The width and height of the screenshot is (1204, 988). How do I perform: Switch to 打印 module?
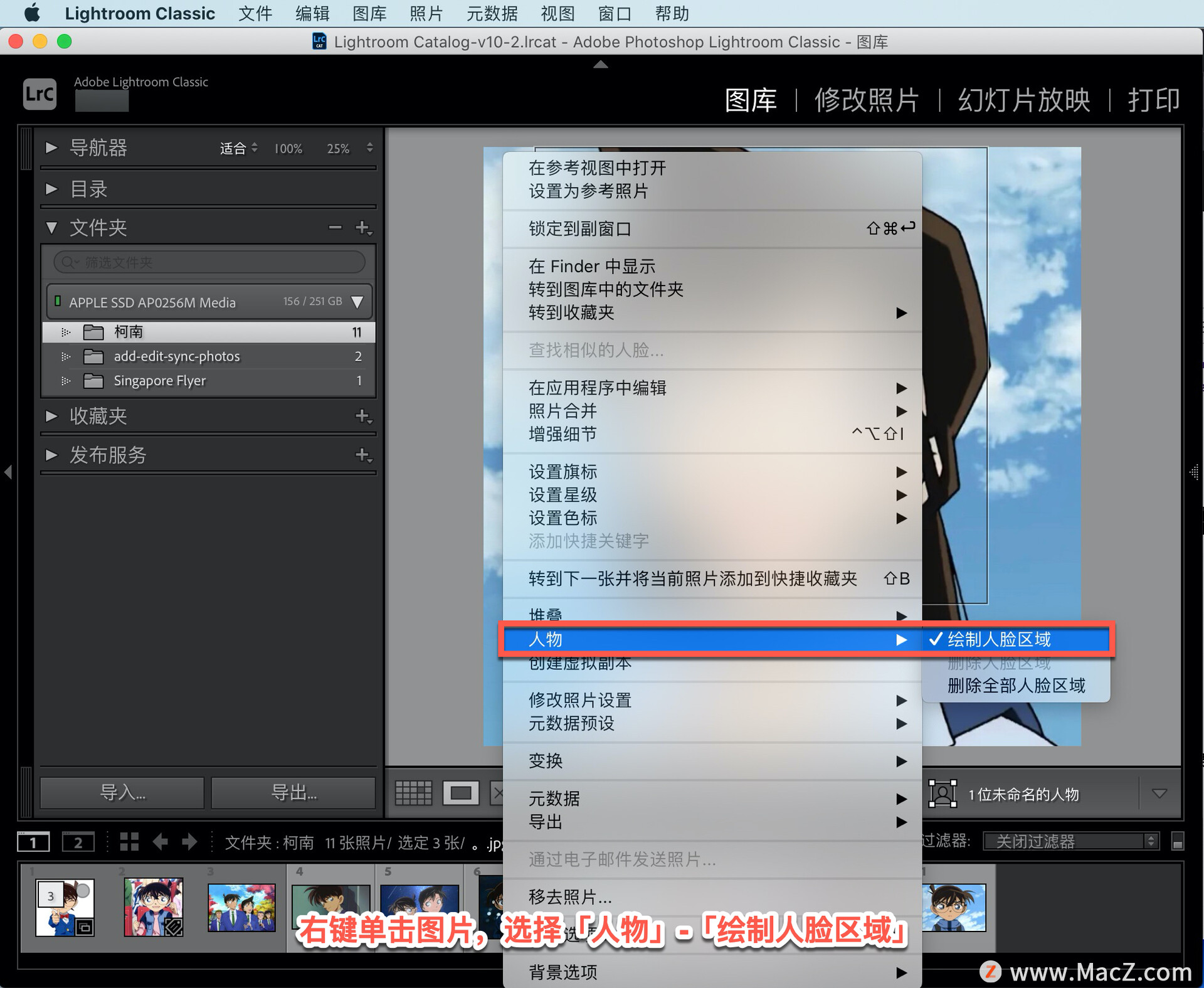click(1154, 100)
